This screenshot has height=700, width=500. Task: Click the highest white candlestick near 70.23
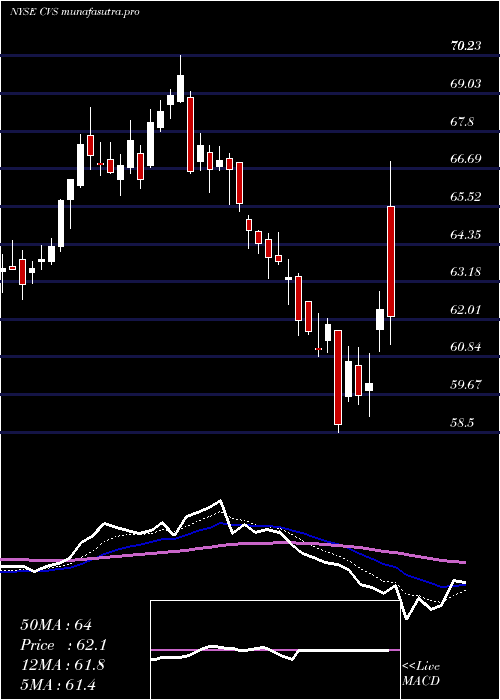180,88
